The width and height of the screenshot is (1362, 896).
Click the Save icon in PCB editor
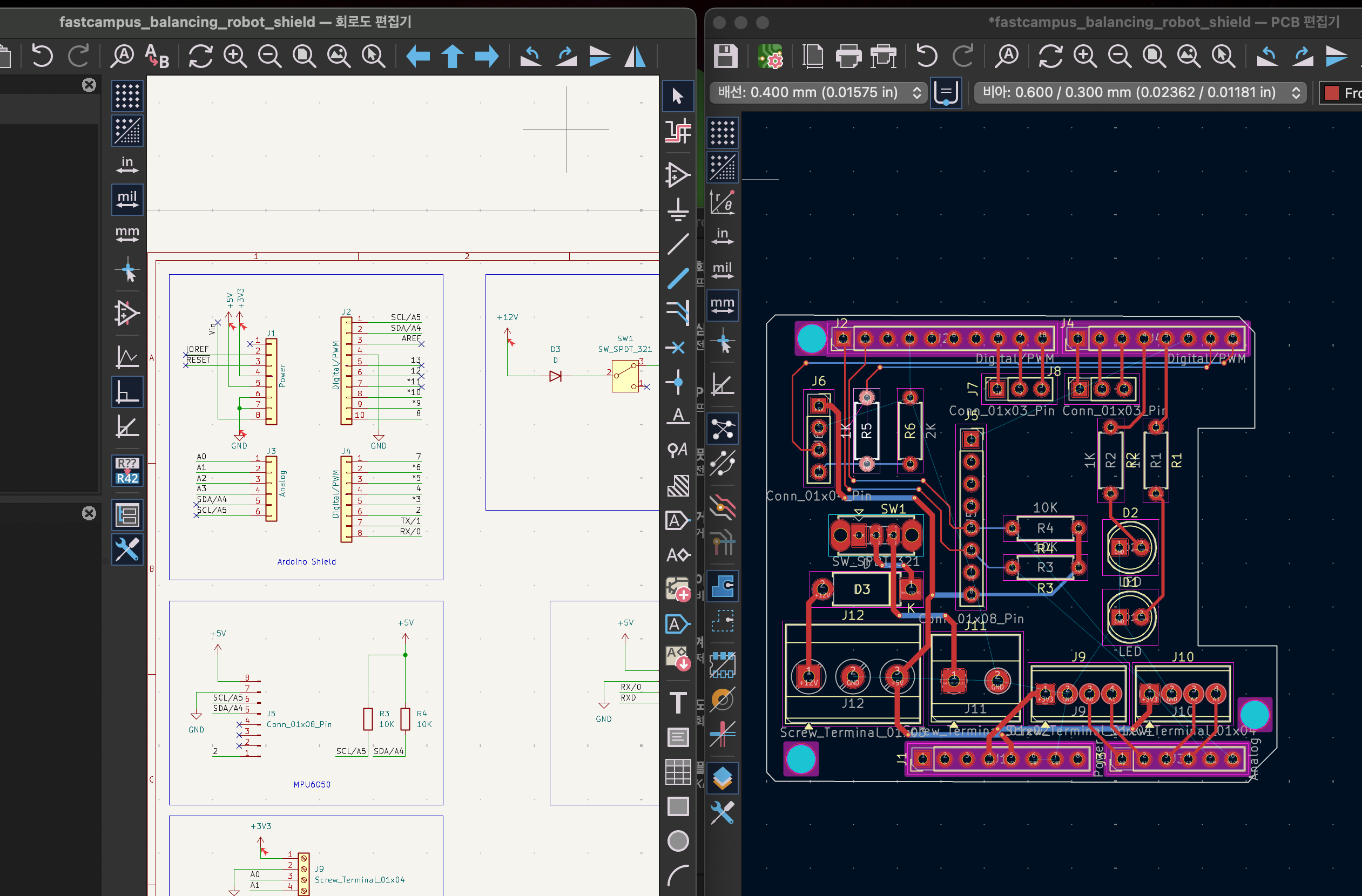tap(725, 56)
